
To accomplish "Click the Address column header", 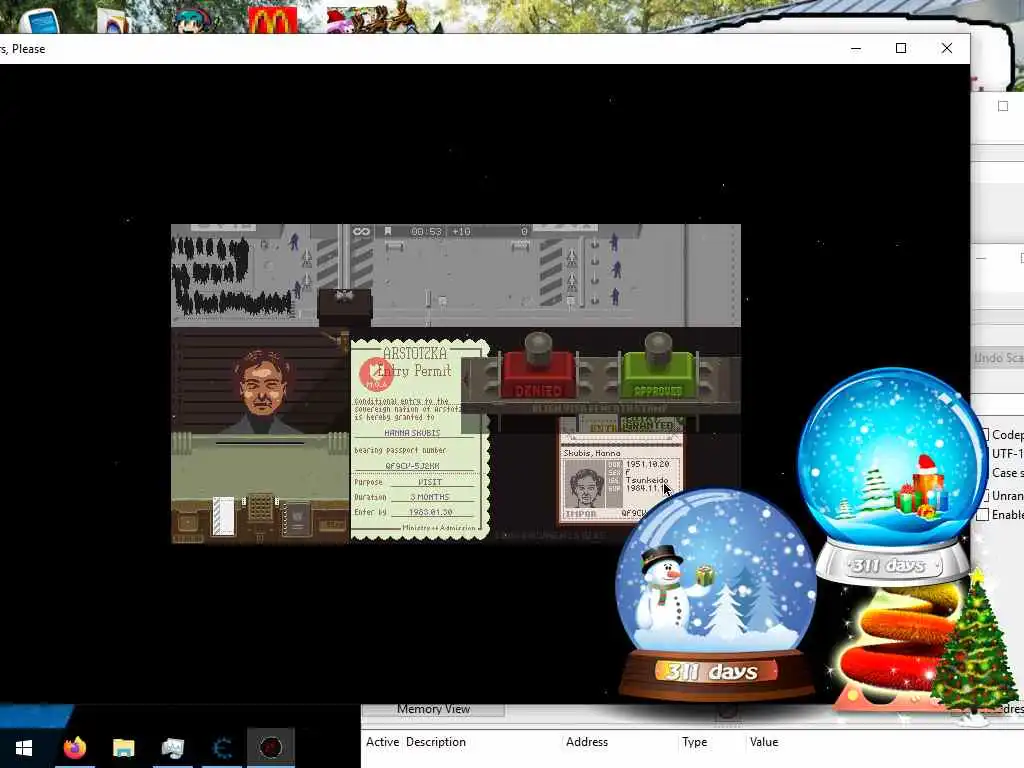I will 586,742.
